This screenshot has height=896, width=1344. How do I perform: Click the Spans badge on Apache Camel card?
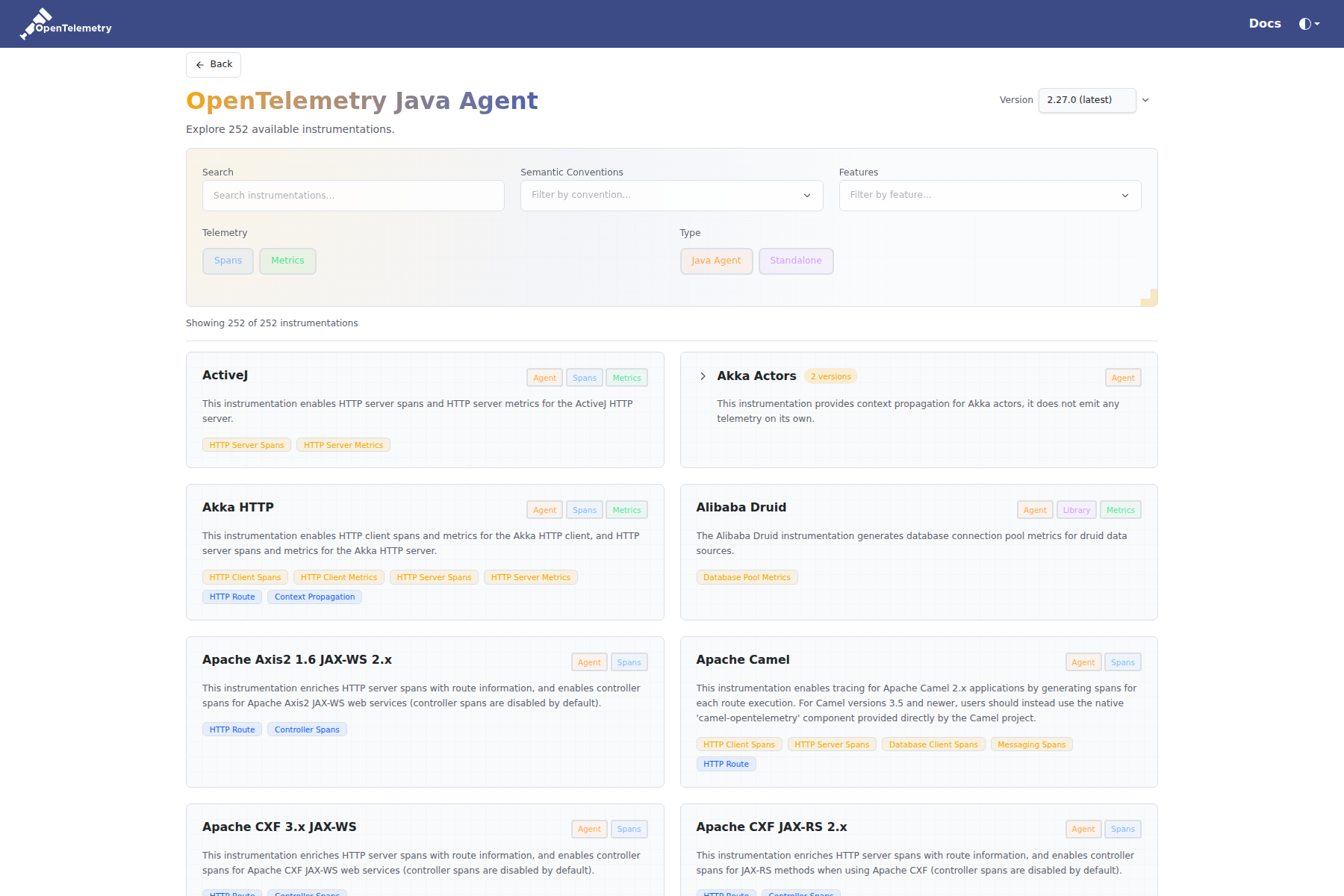pyautogui.click(x=1123, y=662)
